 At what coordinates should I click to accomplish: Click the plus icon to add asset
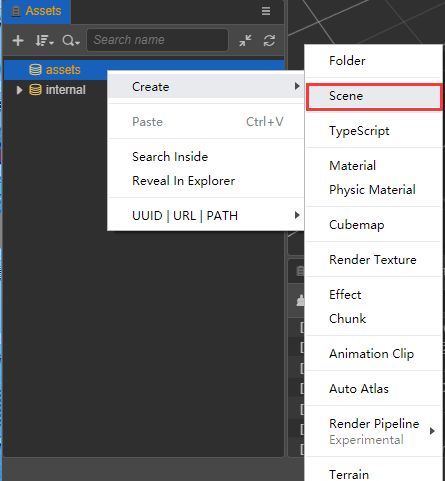[x=18, y=41]
